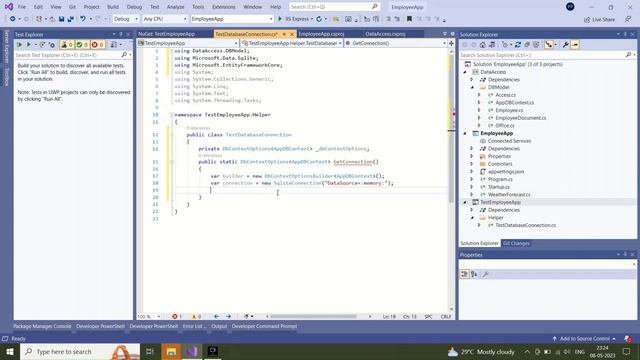The width and height of the screenshot is (640, 360).
Task: Click the Live Share button
Action: (599, 19)
